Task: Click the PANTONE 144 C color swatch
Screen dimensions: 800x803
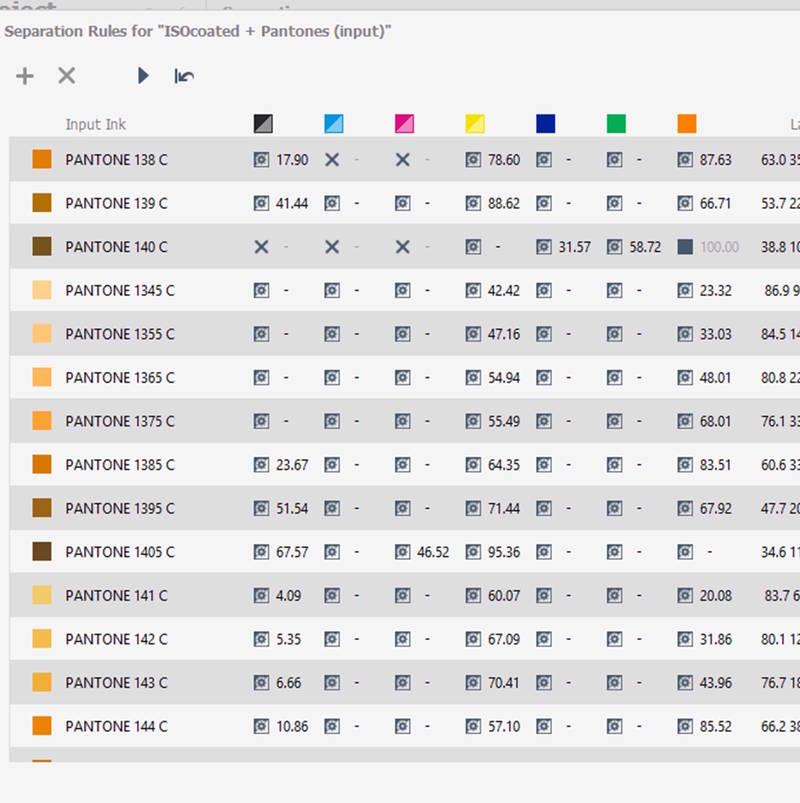Action: (42, 726)
